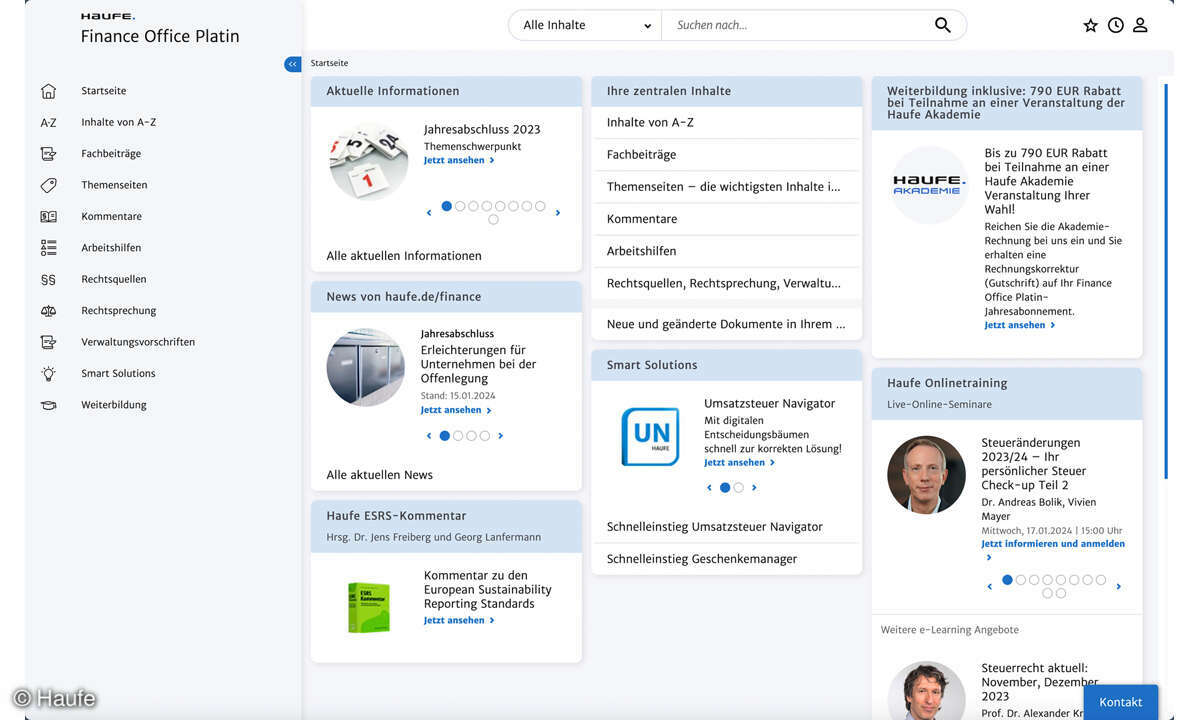Open Themenseiten in Ihre zentralen Inhalte
This screenshot has width=1200, height=720.
(x=726, y=187)
